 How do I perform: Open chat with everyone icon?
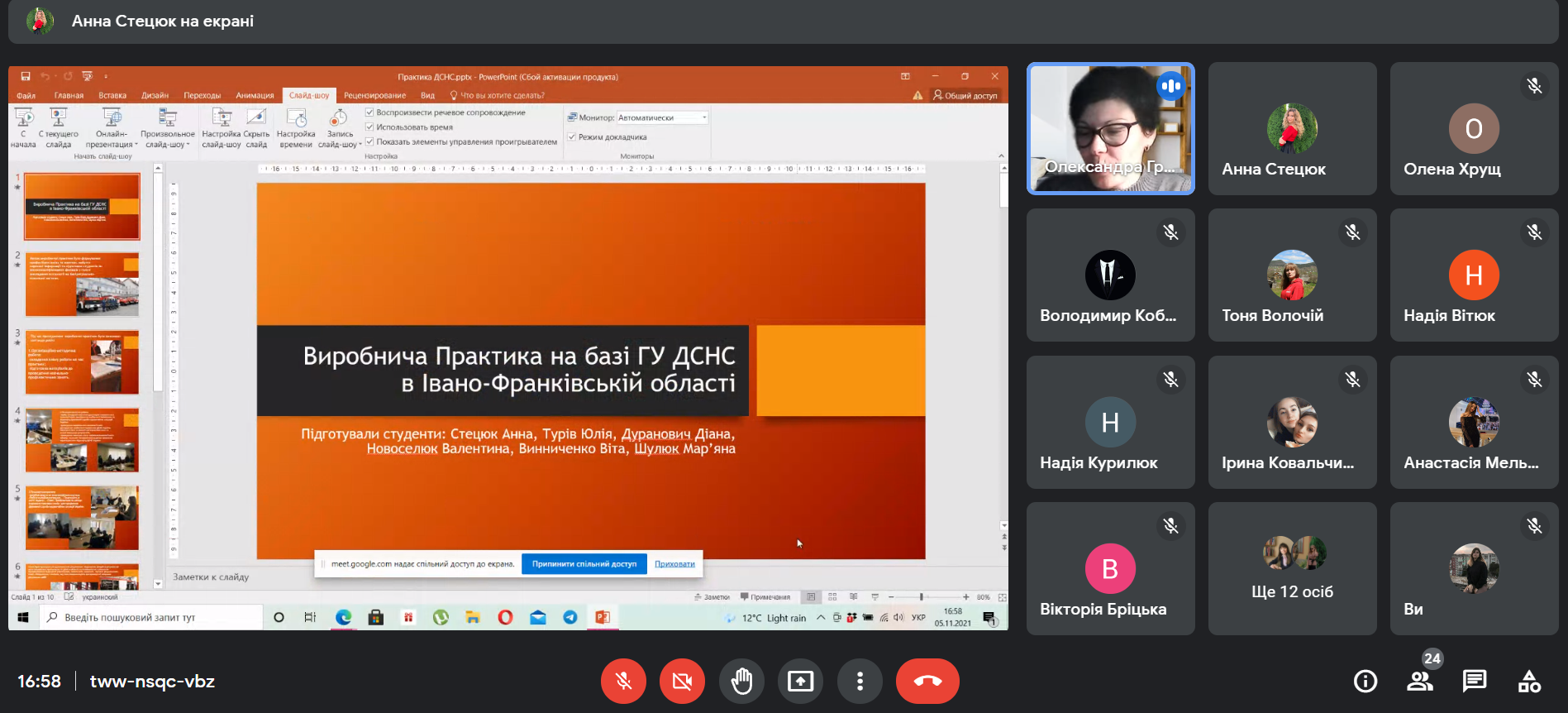1474,681
